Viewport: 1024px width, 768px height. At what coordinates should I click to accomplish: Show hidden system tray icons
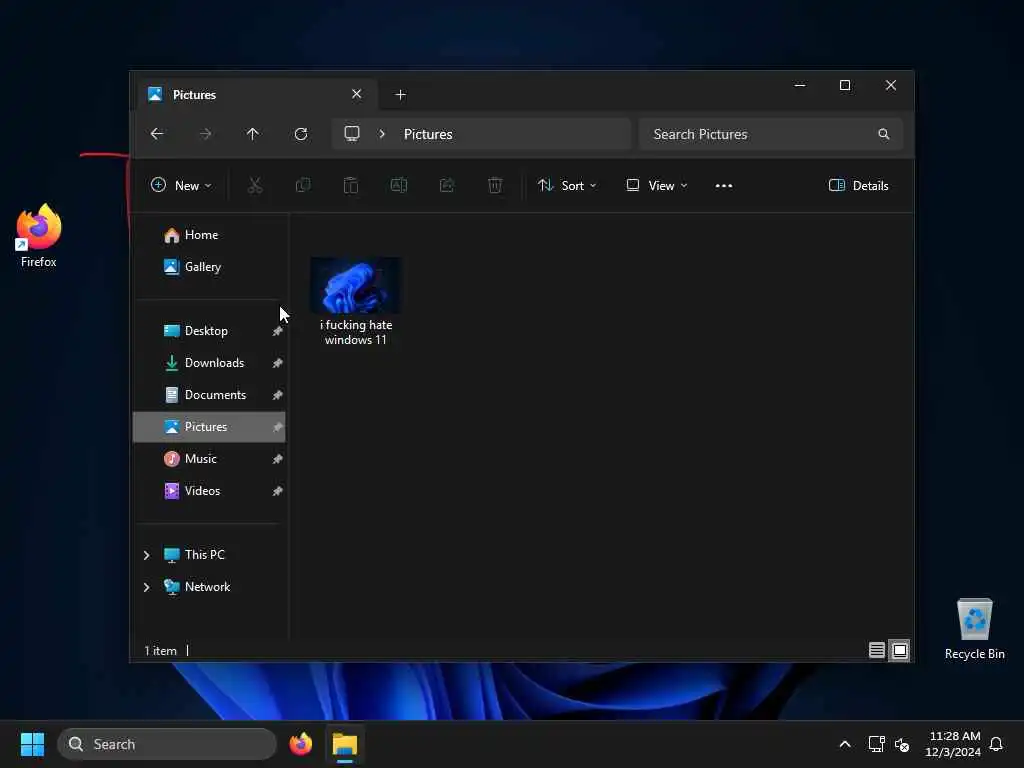click(x=844, y=744)
